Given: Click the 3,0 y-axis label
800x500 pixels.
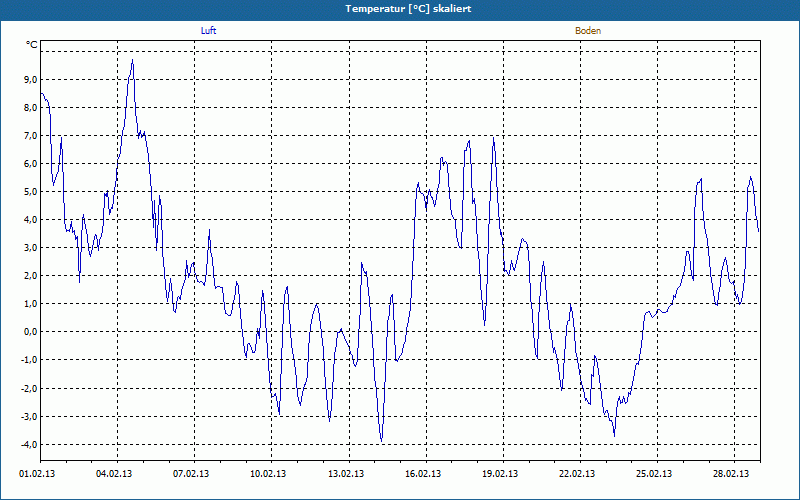Looking at the screenshot, I should coord(31,248).
